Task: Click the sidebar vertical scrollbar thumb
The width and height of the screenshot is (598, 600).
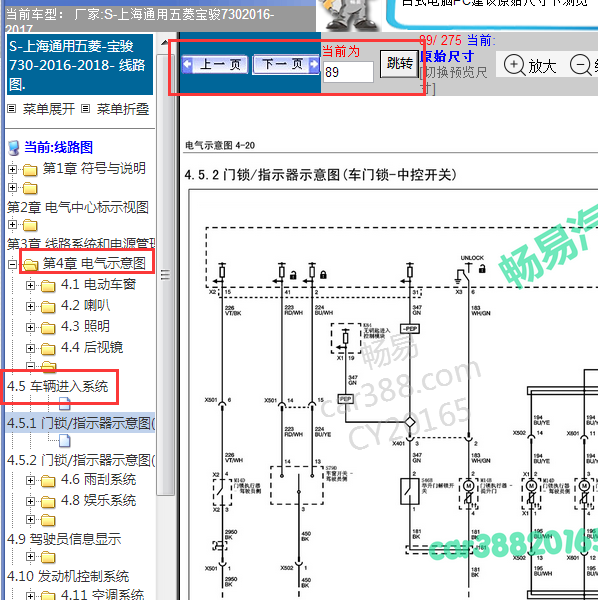Action: 165,274
